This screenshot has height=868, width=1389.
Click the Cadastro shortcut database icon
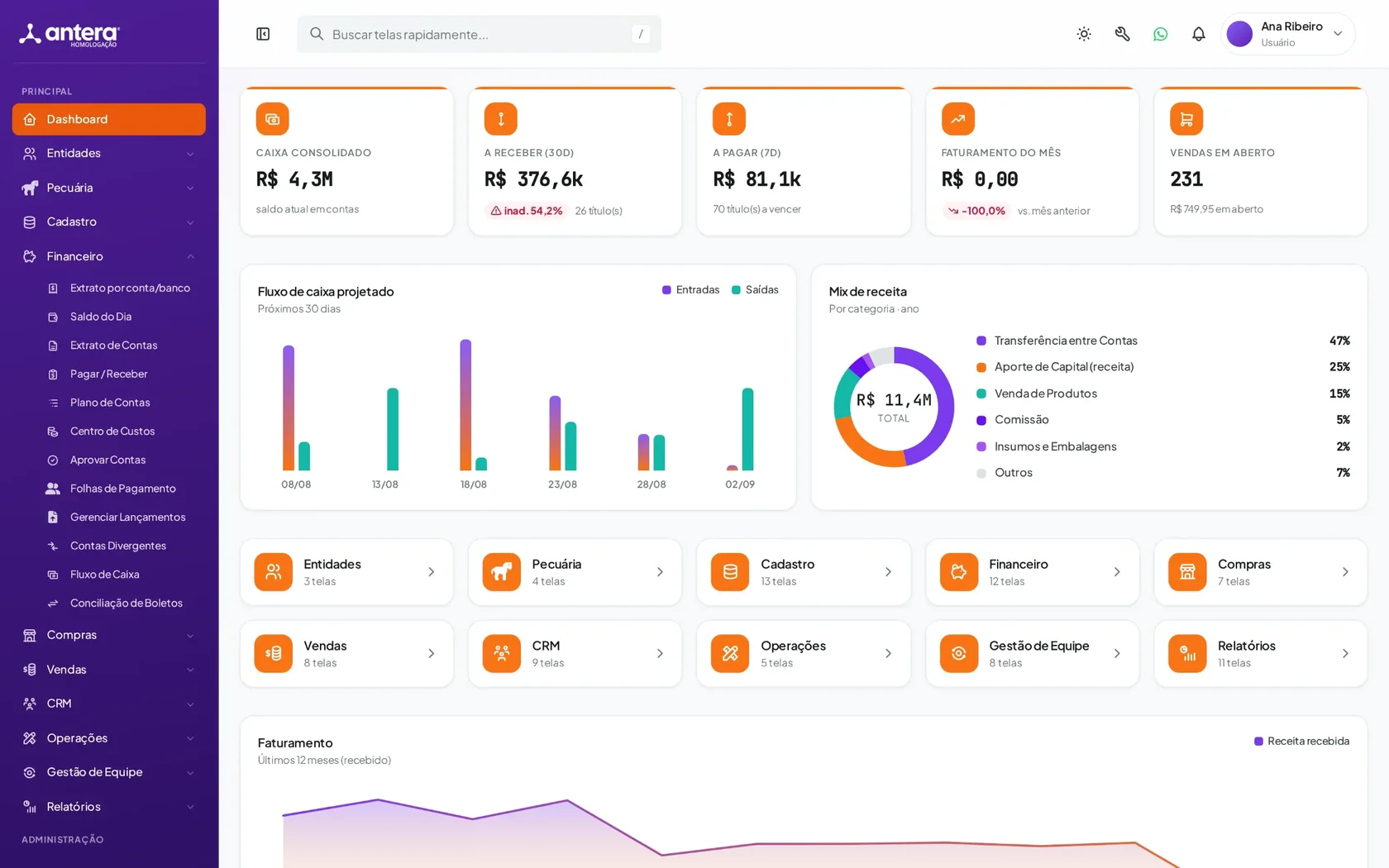click(730, 572)
